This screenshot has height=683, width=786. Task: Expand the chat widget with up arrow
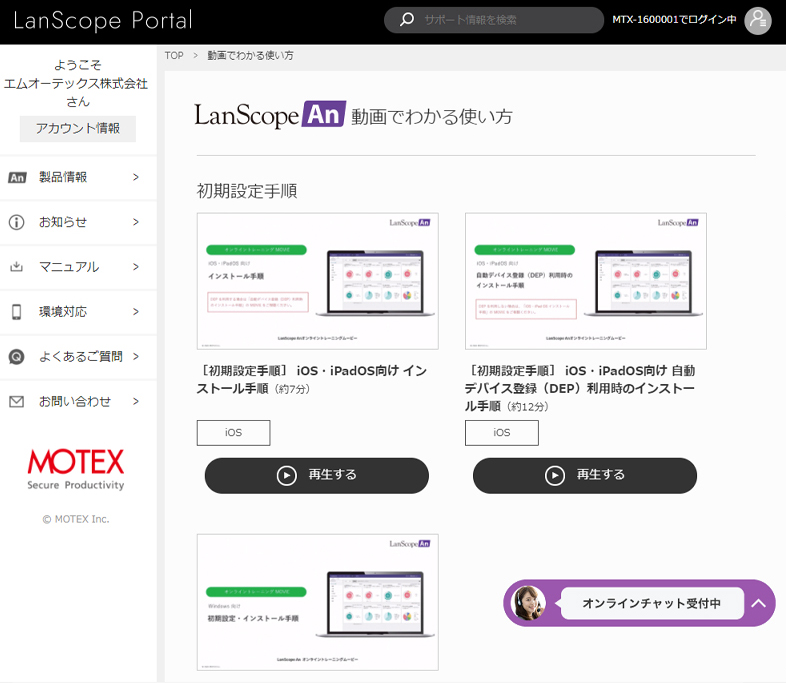(x=758, y=603)
